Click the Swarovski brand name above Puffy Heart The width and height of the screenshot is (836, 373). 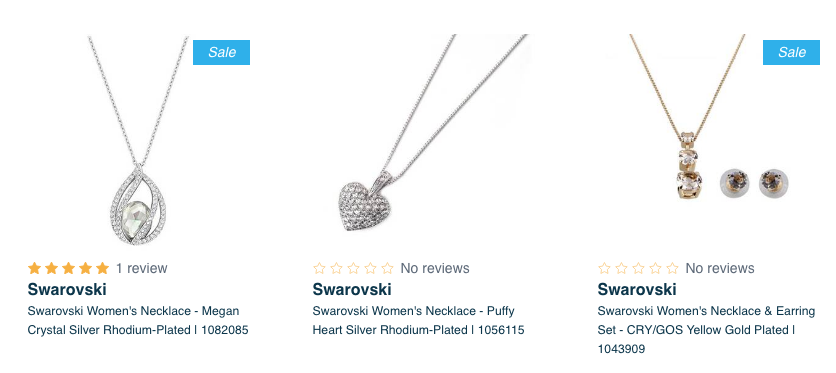pos(352,289)
